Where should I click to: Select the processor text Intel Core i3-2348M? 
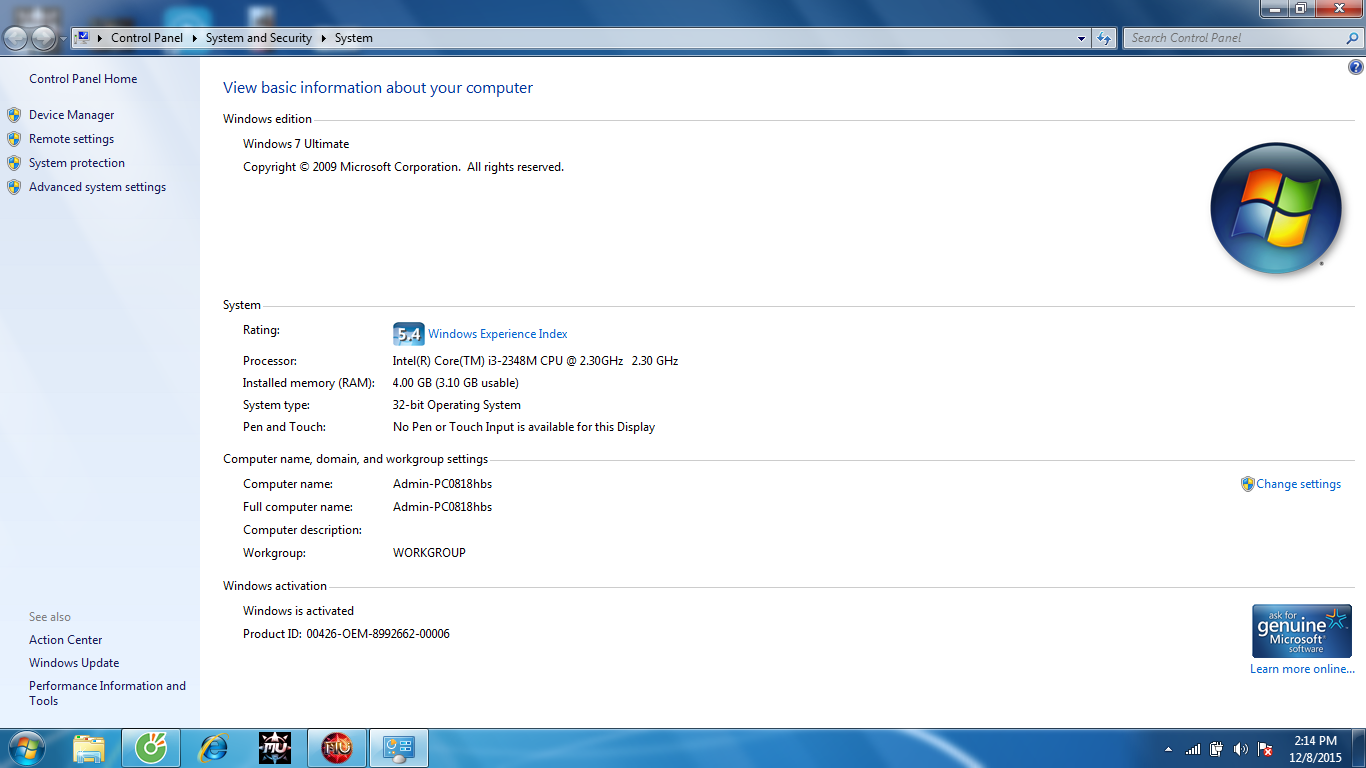point(535,361)
